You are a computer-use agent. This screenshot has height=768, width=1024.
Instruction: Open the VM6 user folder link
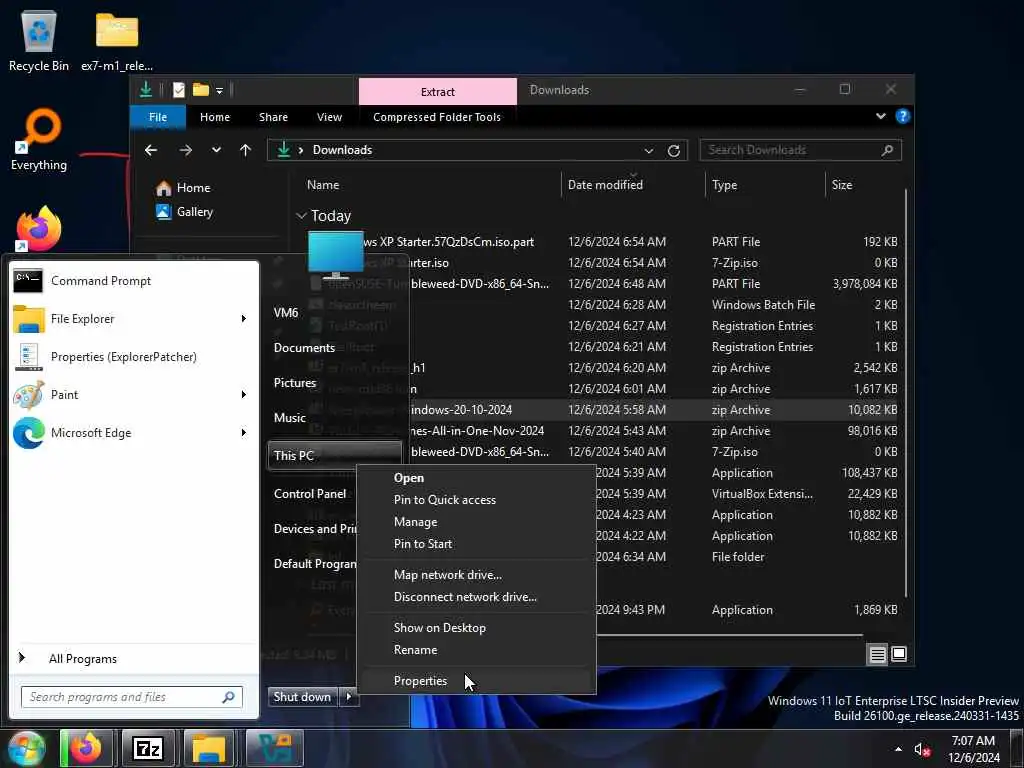tap(286, 313)
